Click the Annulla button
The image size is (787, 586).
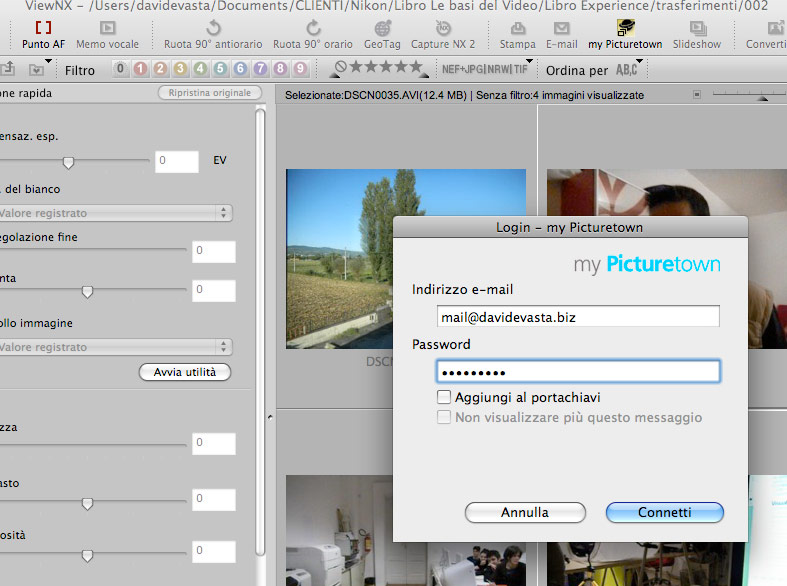tap(525, 512)
